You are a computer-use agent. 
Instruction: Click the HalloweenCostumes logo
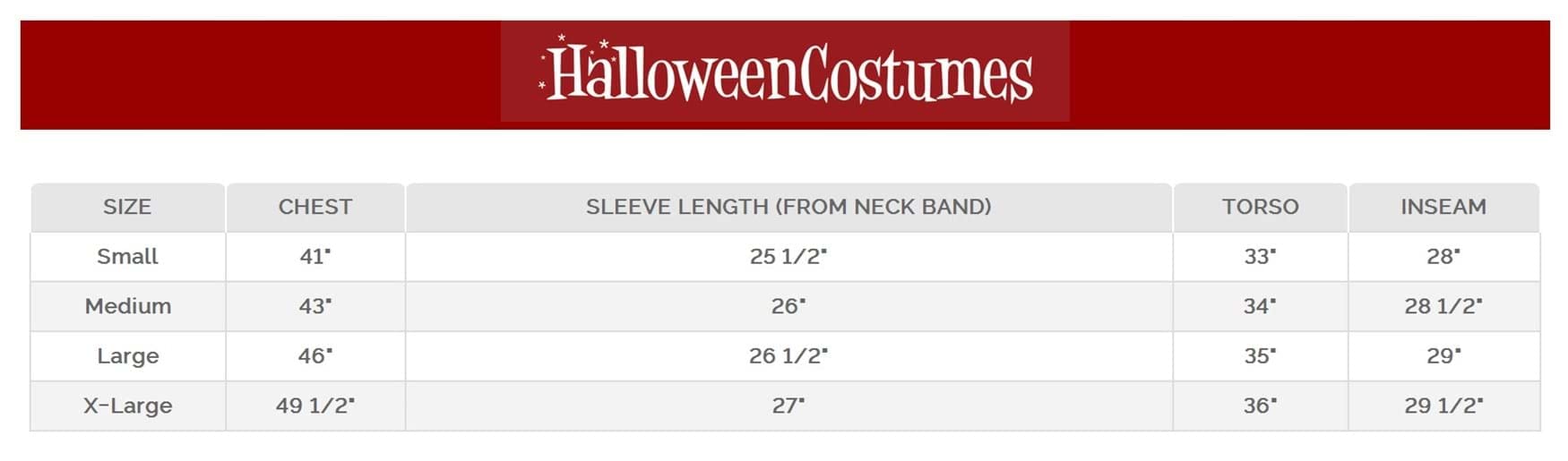785,72
